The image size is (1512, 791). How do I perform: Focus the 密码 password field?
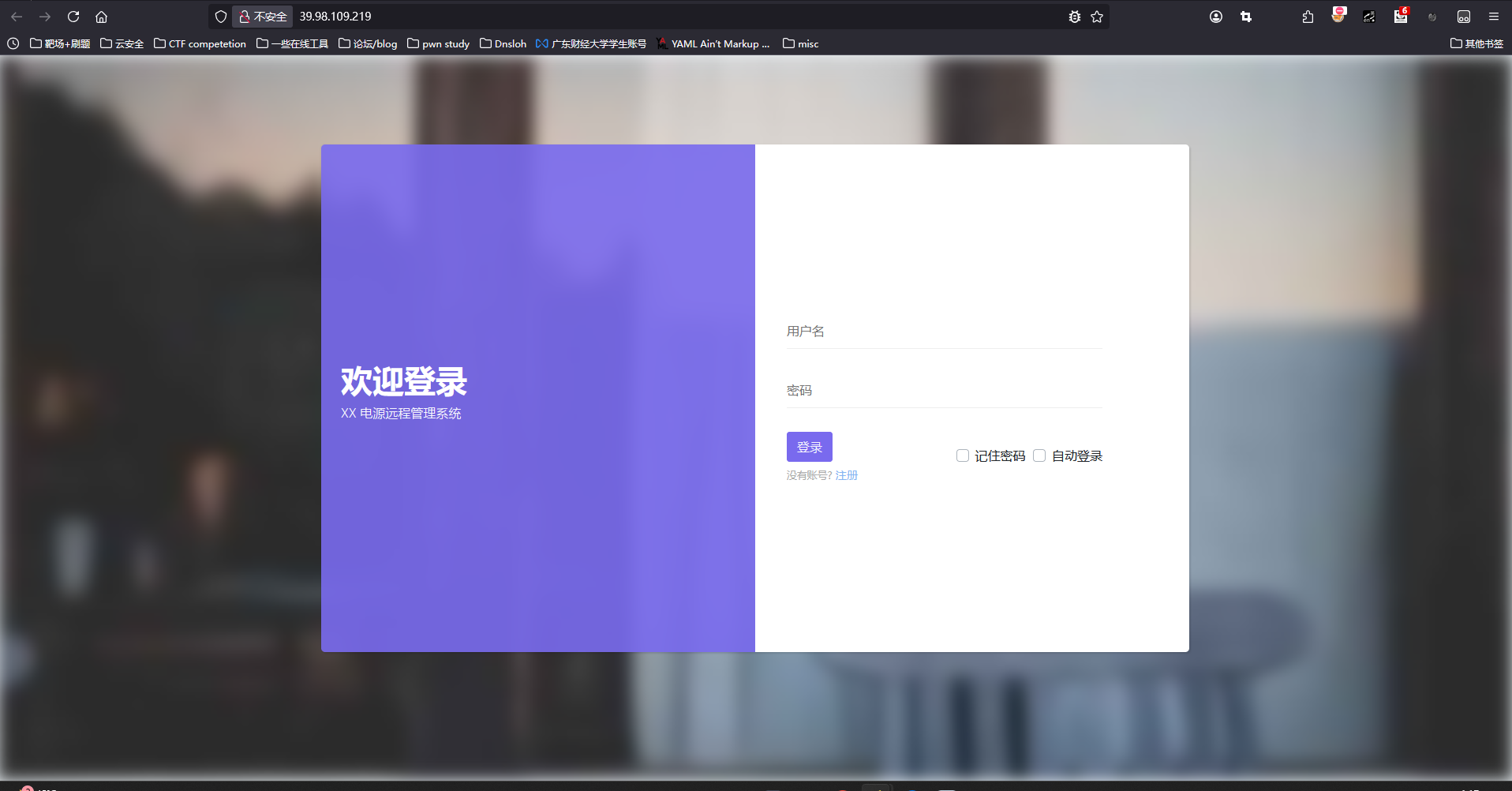pyautogui.click(x=944, y=391)
